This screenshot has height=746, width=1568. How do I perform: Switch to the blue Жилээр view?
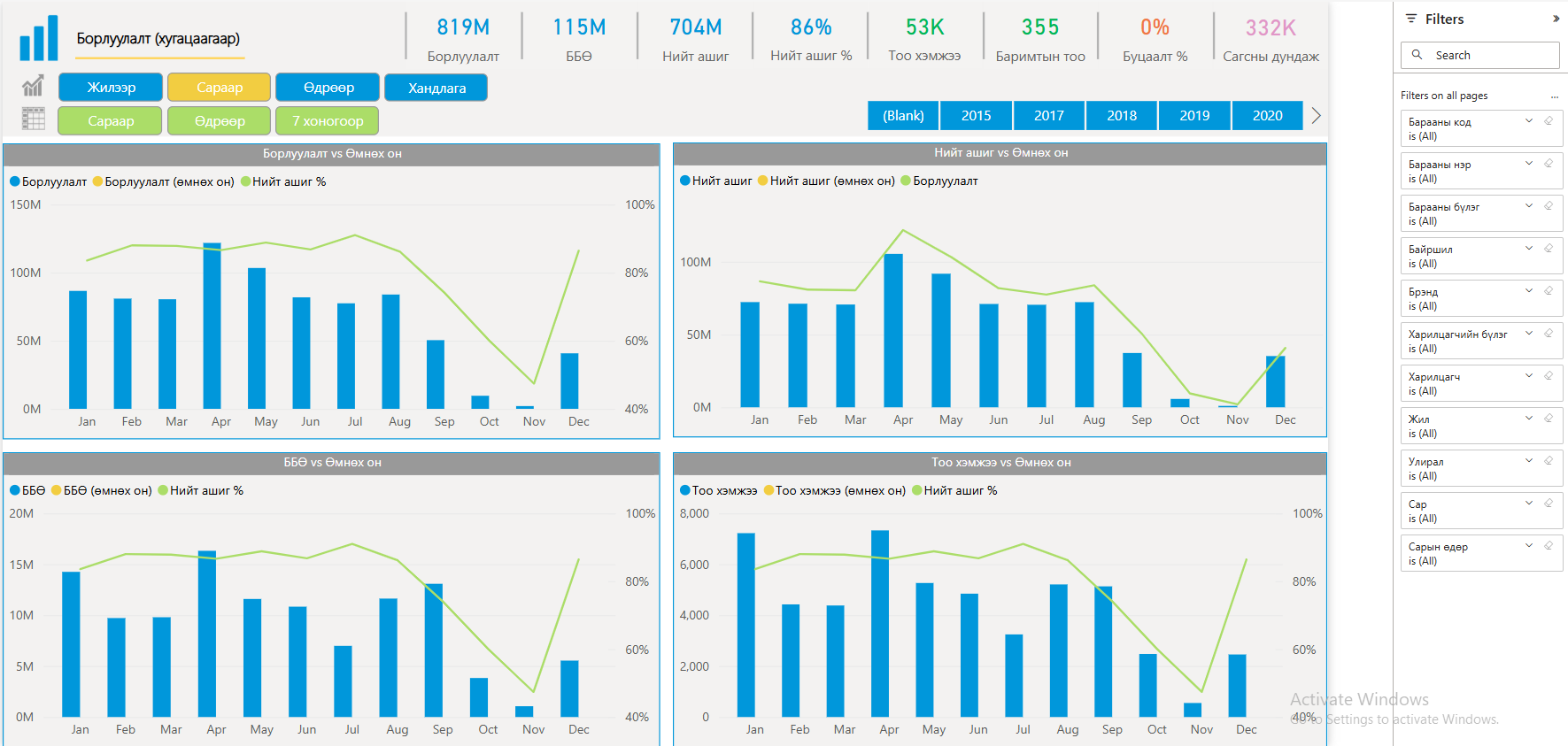coord(111,88)
